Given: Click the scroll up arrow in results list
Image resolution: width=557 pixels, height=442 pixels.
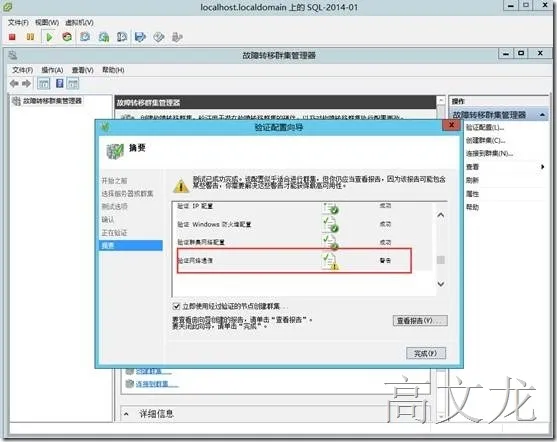Looking at the screenshot, I should [440, 215].
